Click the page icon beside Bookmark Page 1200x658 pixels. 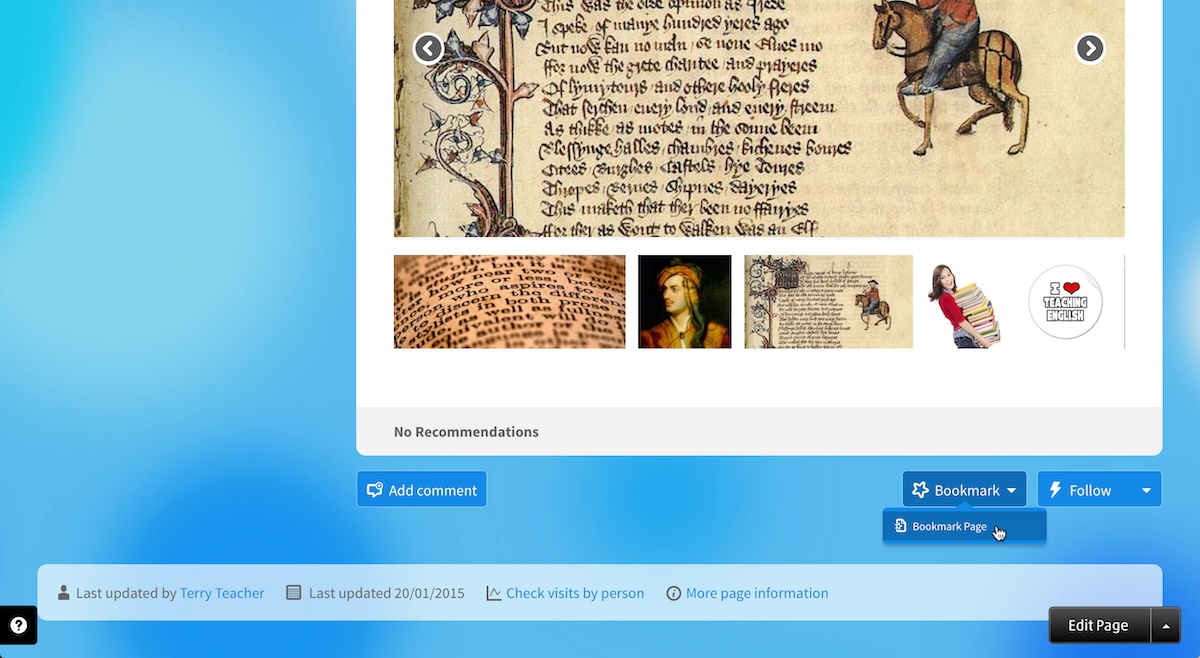tap(903, 525)
